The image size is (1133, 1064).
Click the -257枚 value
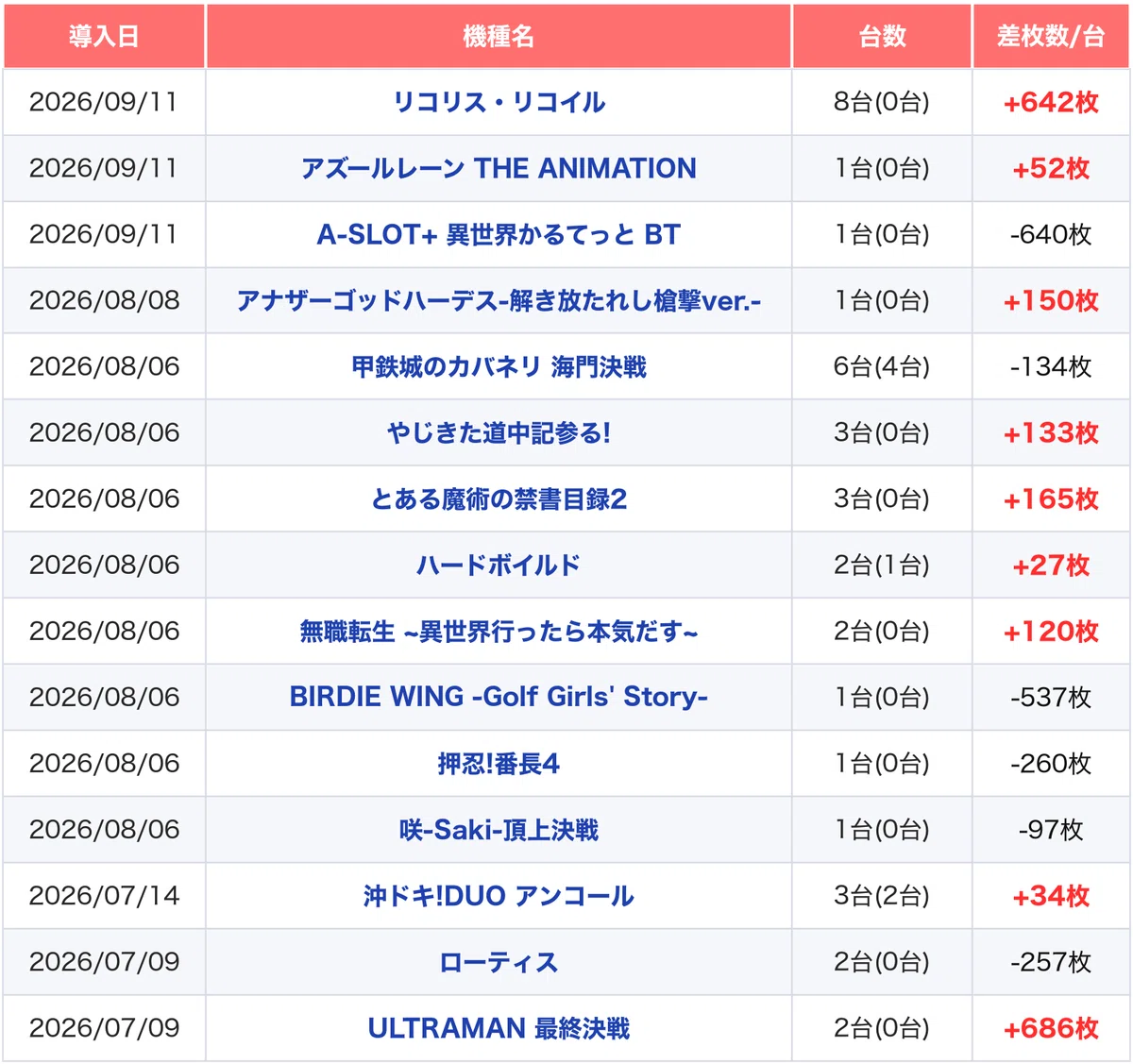click(x=1051, y=961)
